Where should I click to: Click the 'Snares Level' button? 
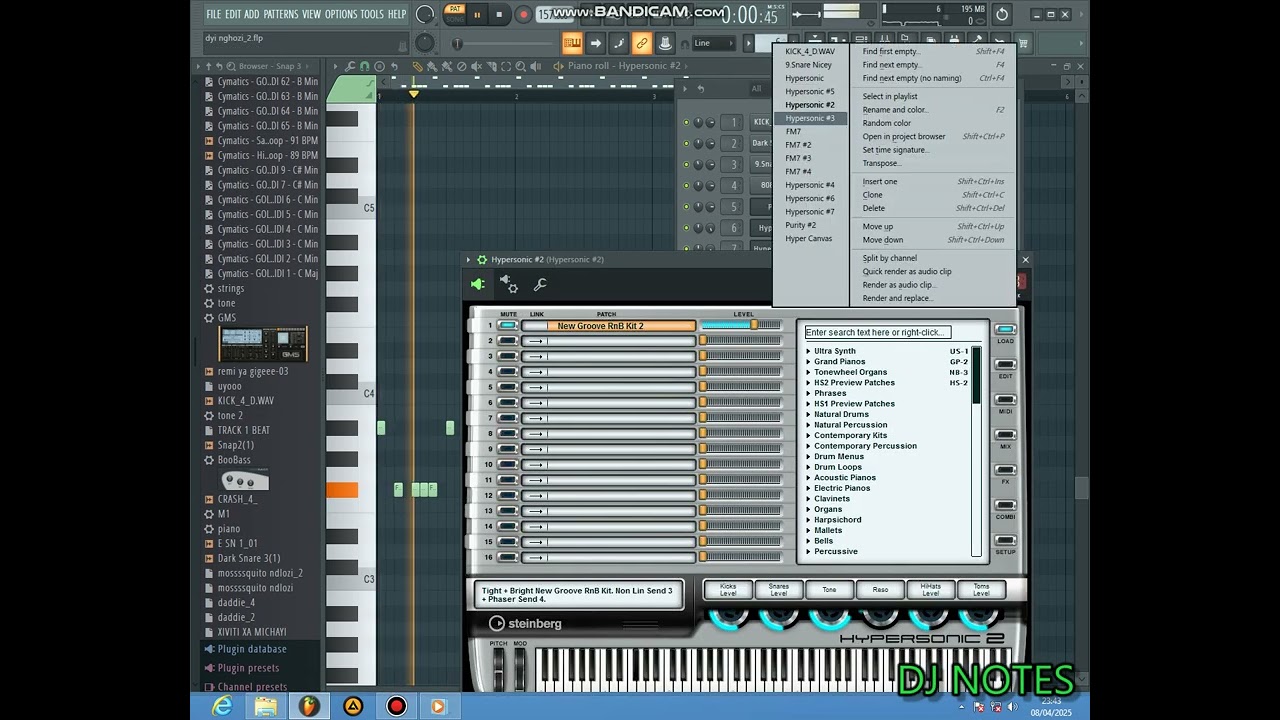click(x=778, y=590)
